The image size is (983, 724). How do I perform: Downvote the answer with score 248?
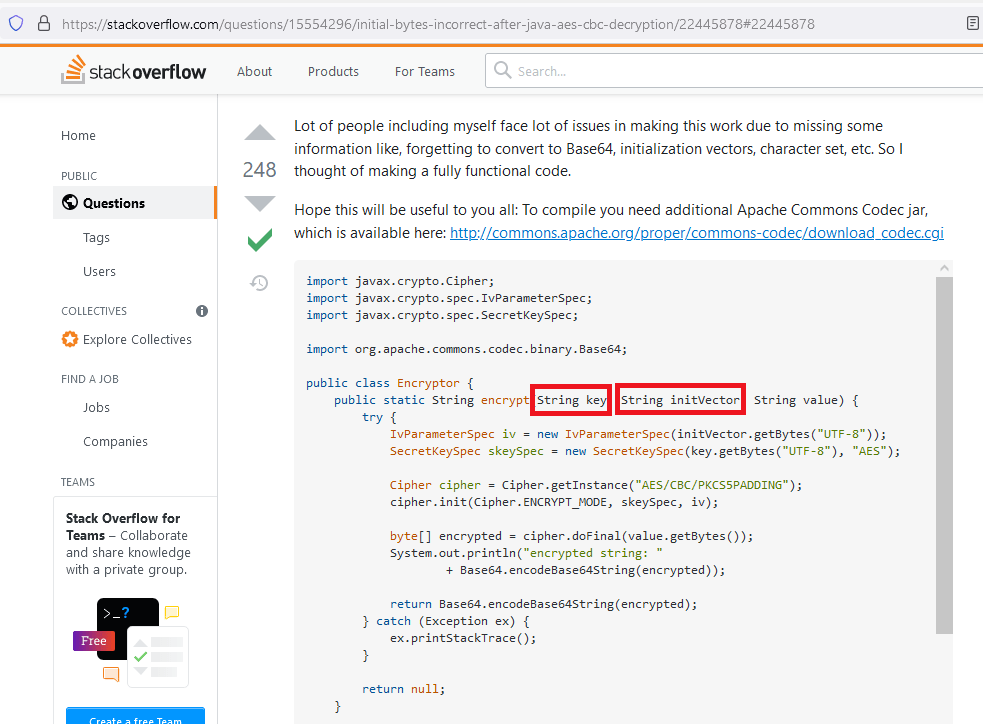tap(259, 202)
